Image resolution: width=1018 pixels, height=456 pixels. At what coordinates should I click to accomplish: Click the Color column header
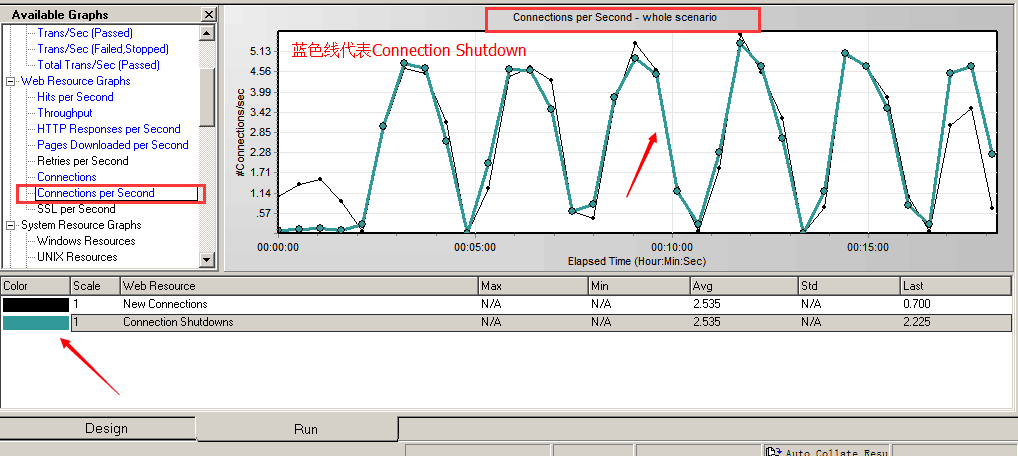36,286
